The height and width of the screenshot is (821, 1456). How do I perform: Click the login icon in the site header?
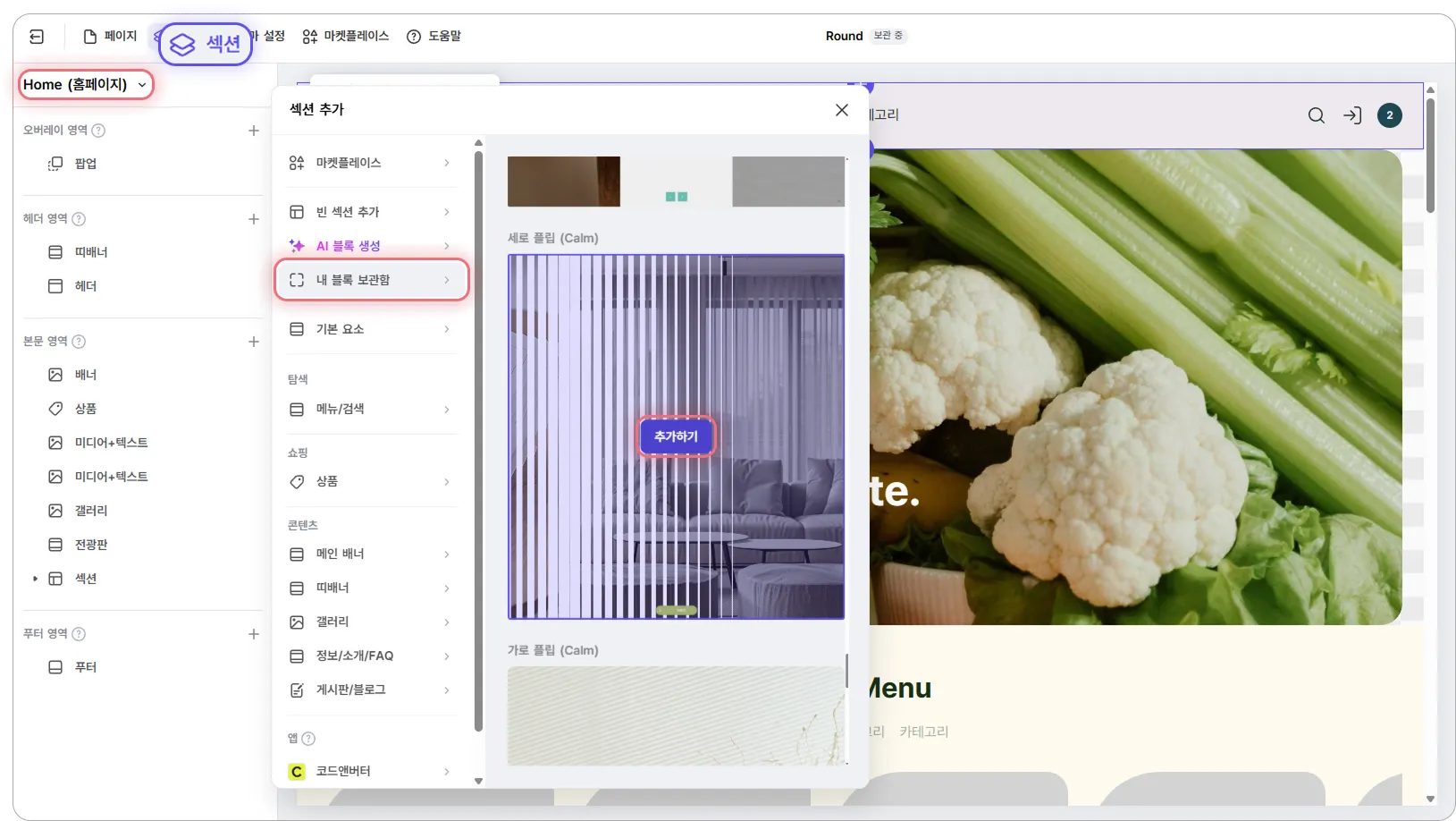tap(1352, 115)
